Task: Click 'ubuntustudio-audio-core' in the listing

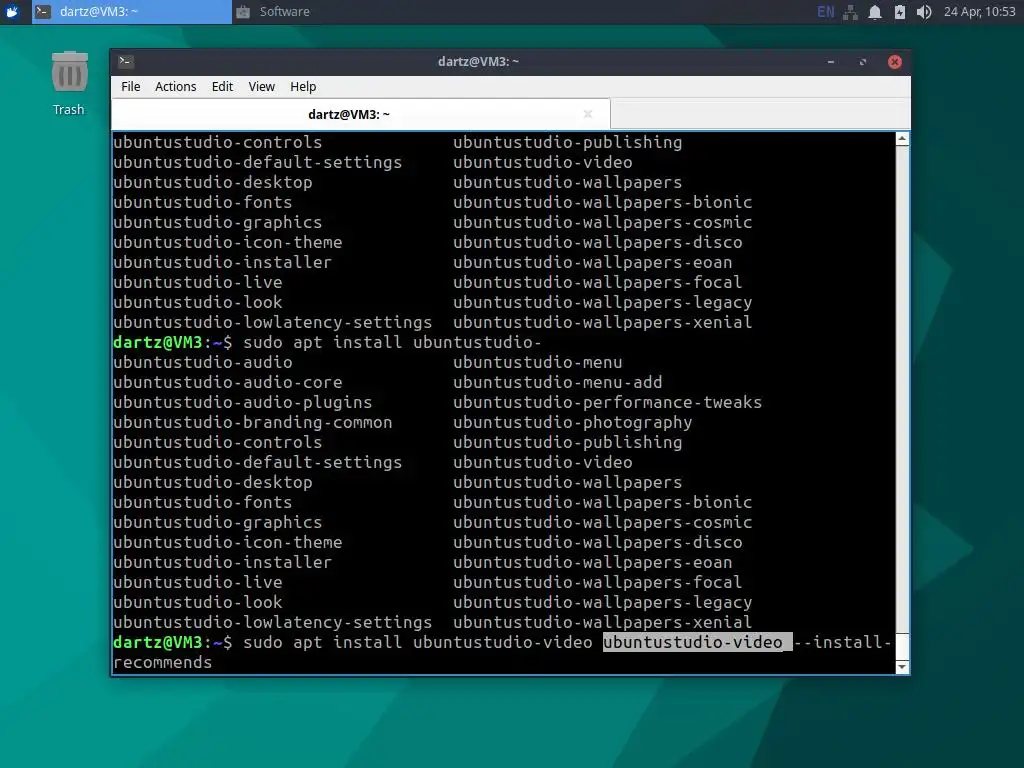Action: point(227,383)
